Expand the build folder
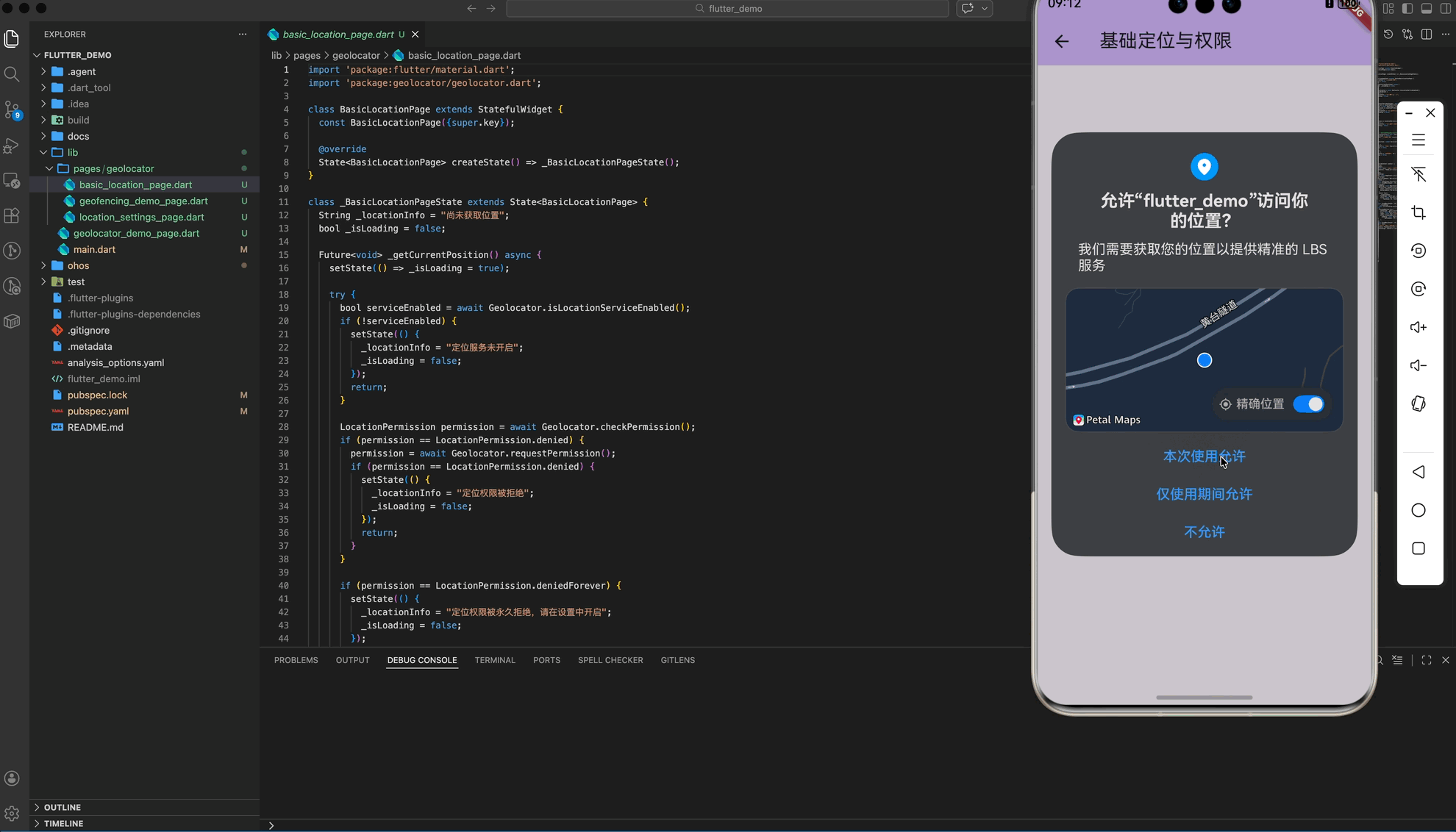The image size is (1456, 832). tap(43, 120)
